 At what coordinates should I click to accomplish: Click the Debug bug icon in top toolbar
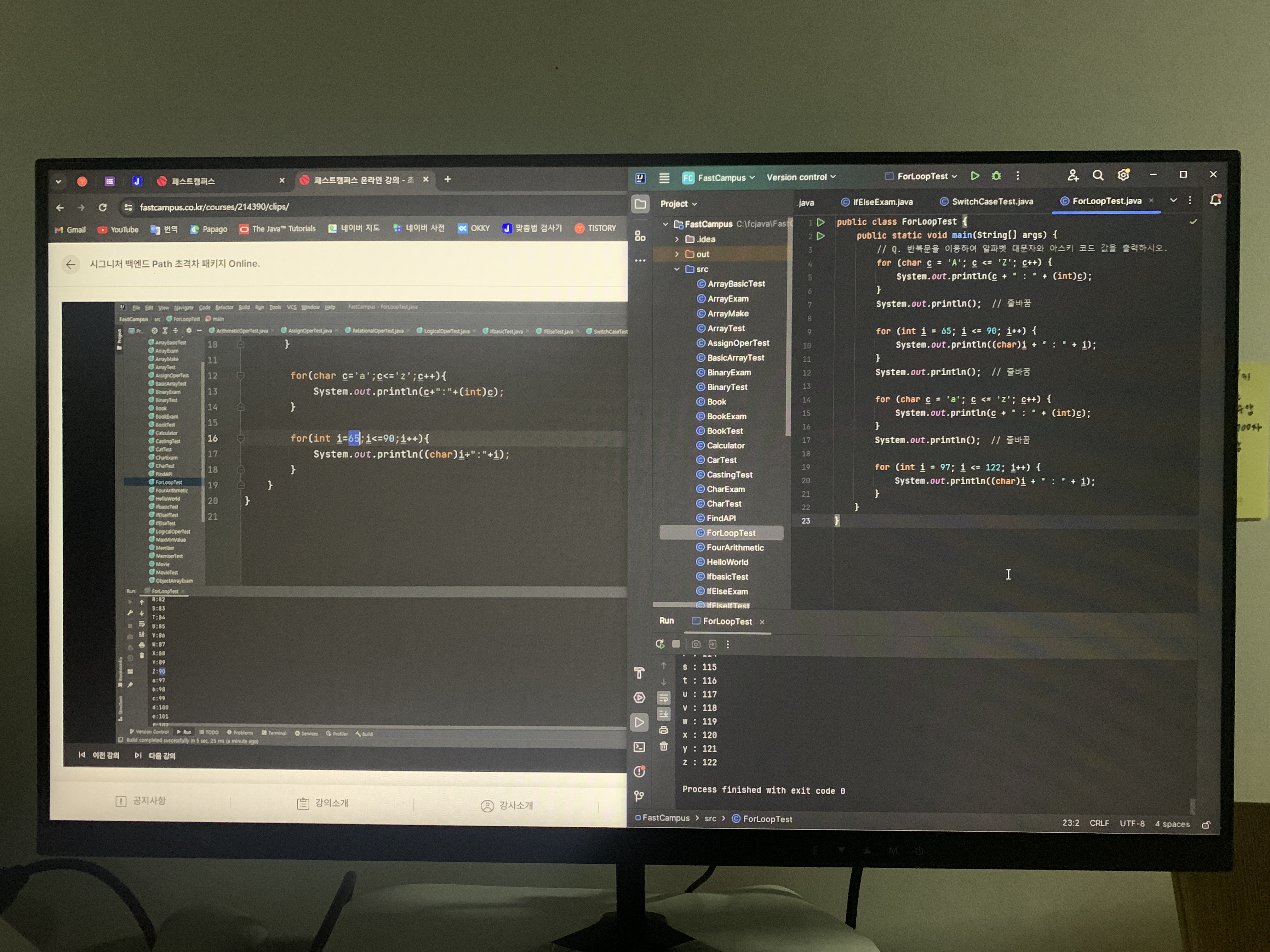pyautogui.click(x=996, y=176)
